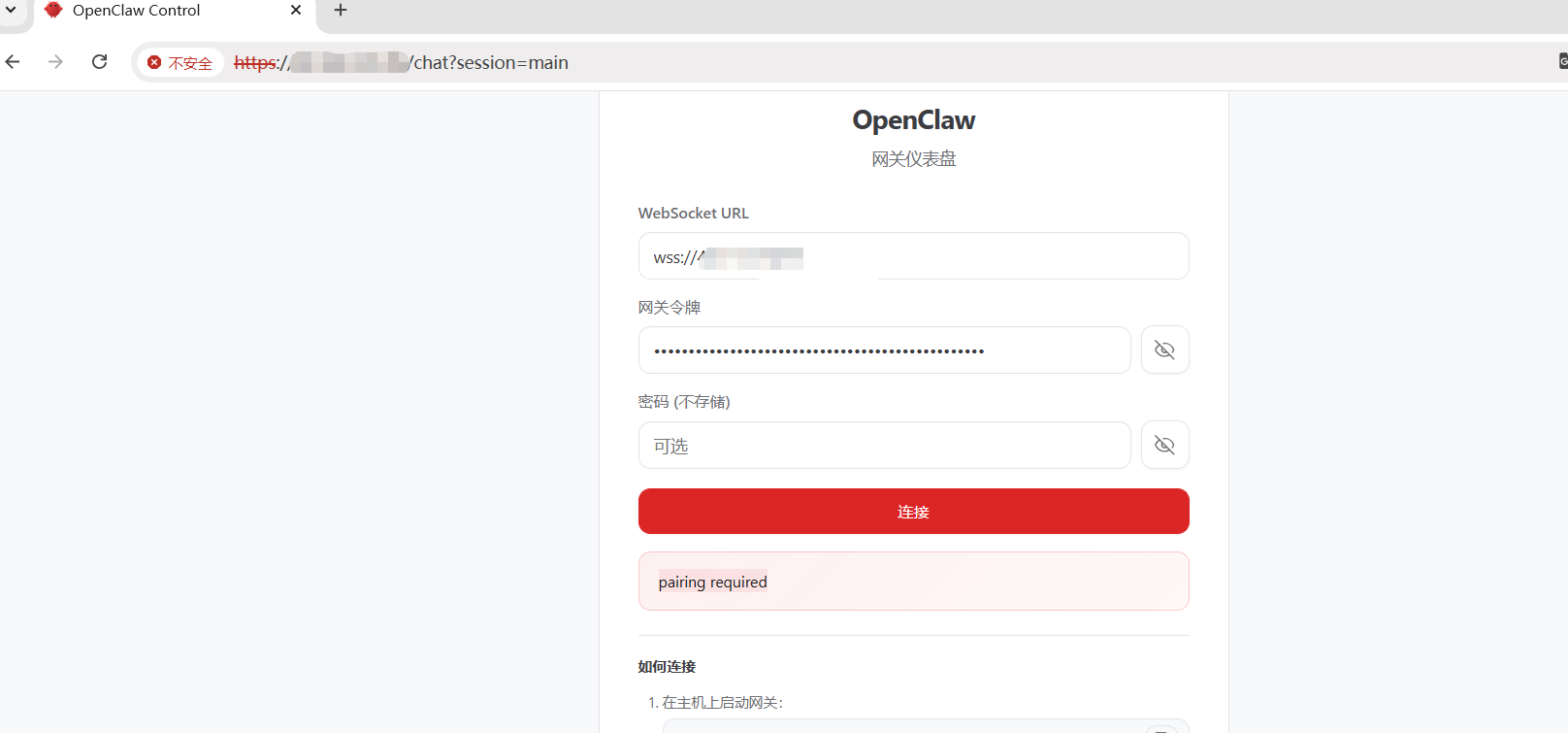
Task: Click the OpenClaw page heading
Action: click(x=913, y=120)
